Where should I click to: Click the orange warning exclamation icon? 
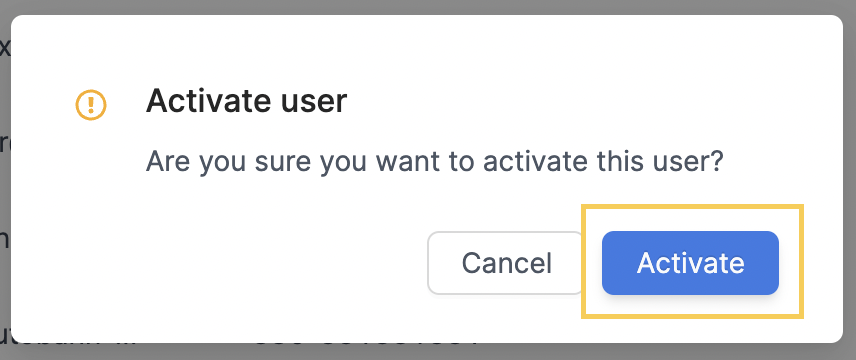91,104
